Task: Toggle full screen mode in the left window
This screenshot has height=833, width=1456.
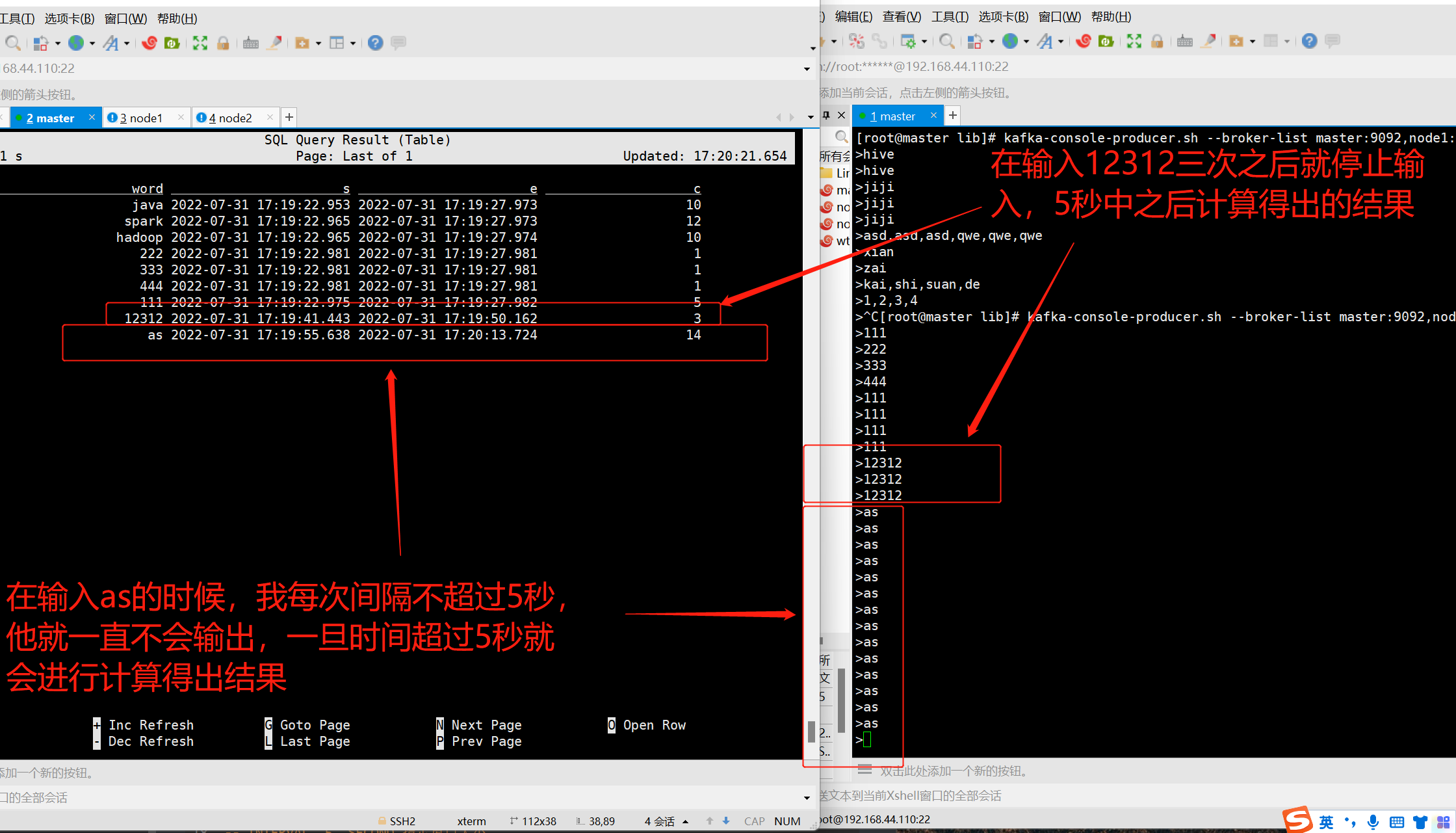Action: point(200,43)
